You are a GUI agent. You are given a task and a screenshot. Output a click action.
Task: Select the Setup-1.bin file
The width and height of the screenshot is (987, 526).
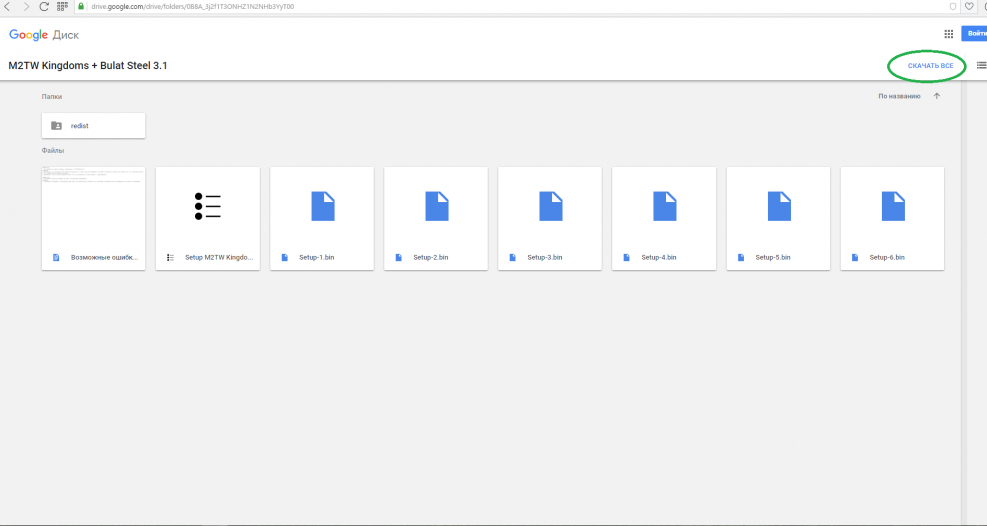tap(322, 218)
